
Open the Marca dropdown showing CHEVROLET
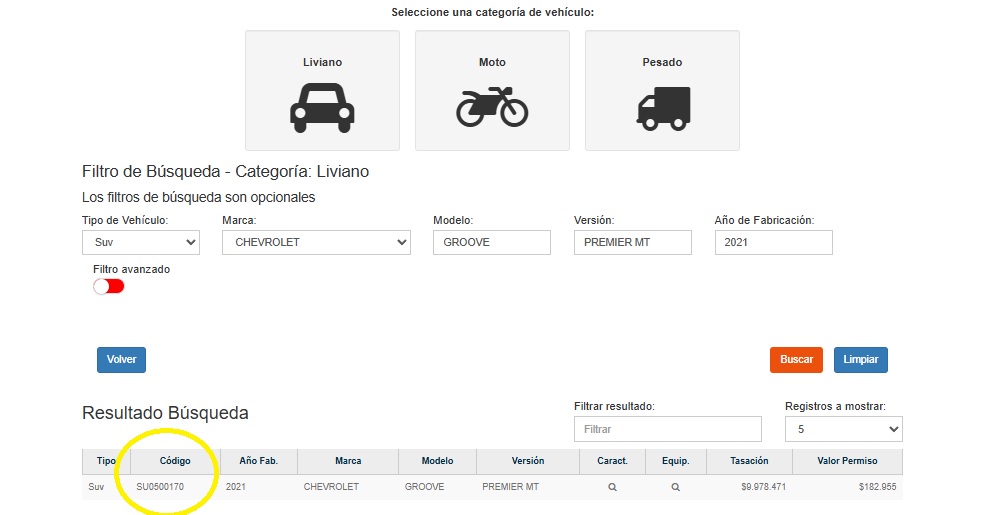(316, 242)
